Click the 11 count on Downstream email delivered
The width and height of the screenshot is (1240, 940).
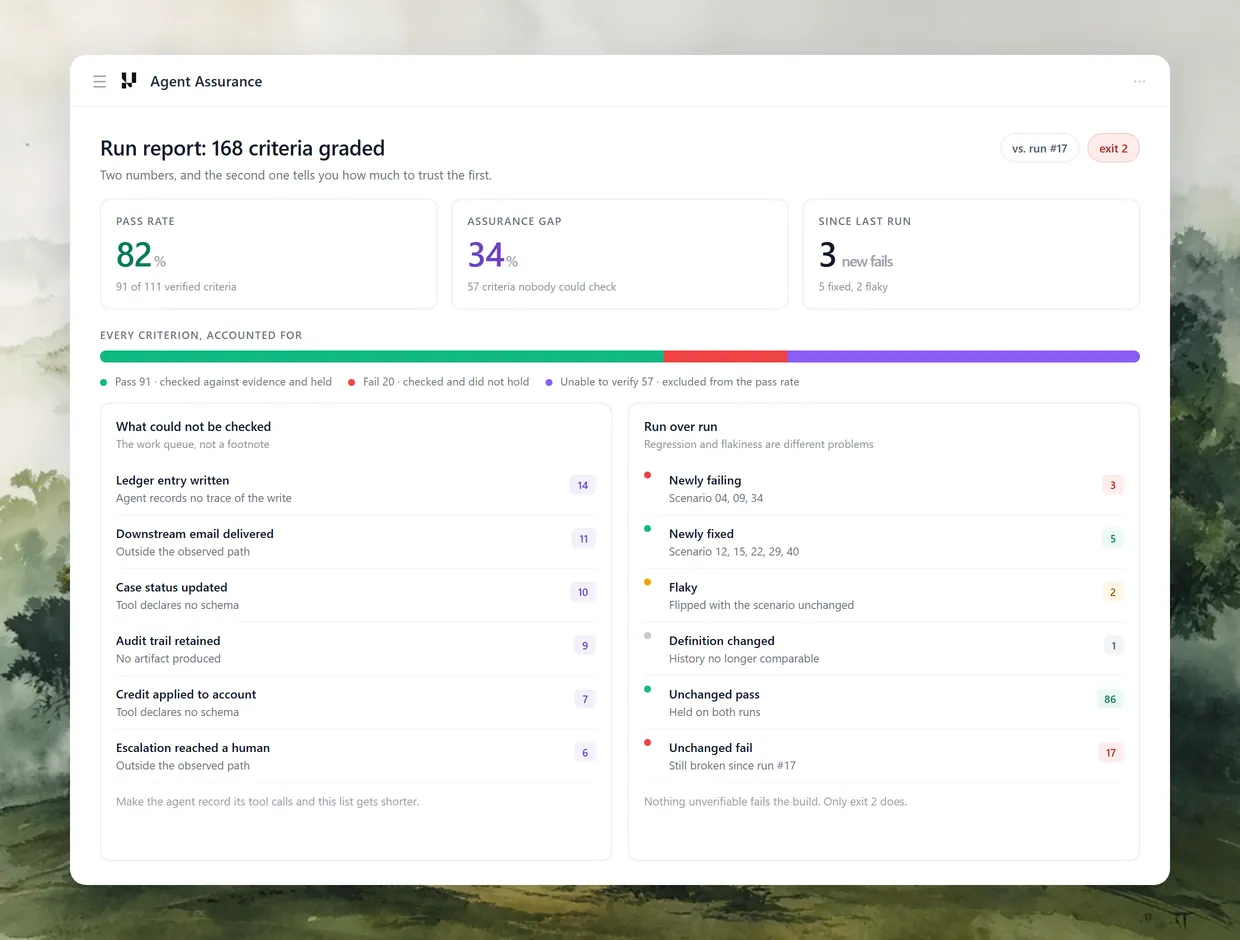(x=583, y=539)
